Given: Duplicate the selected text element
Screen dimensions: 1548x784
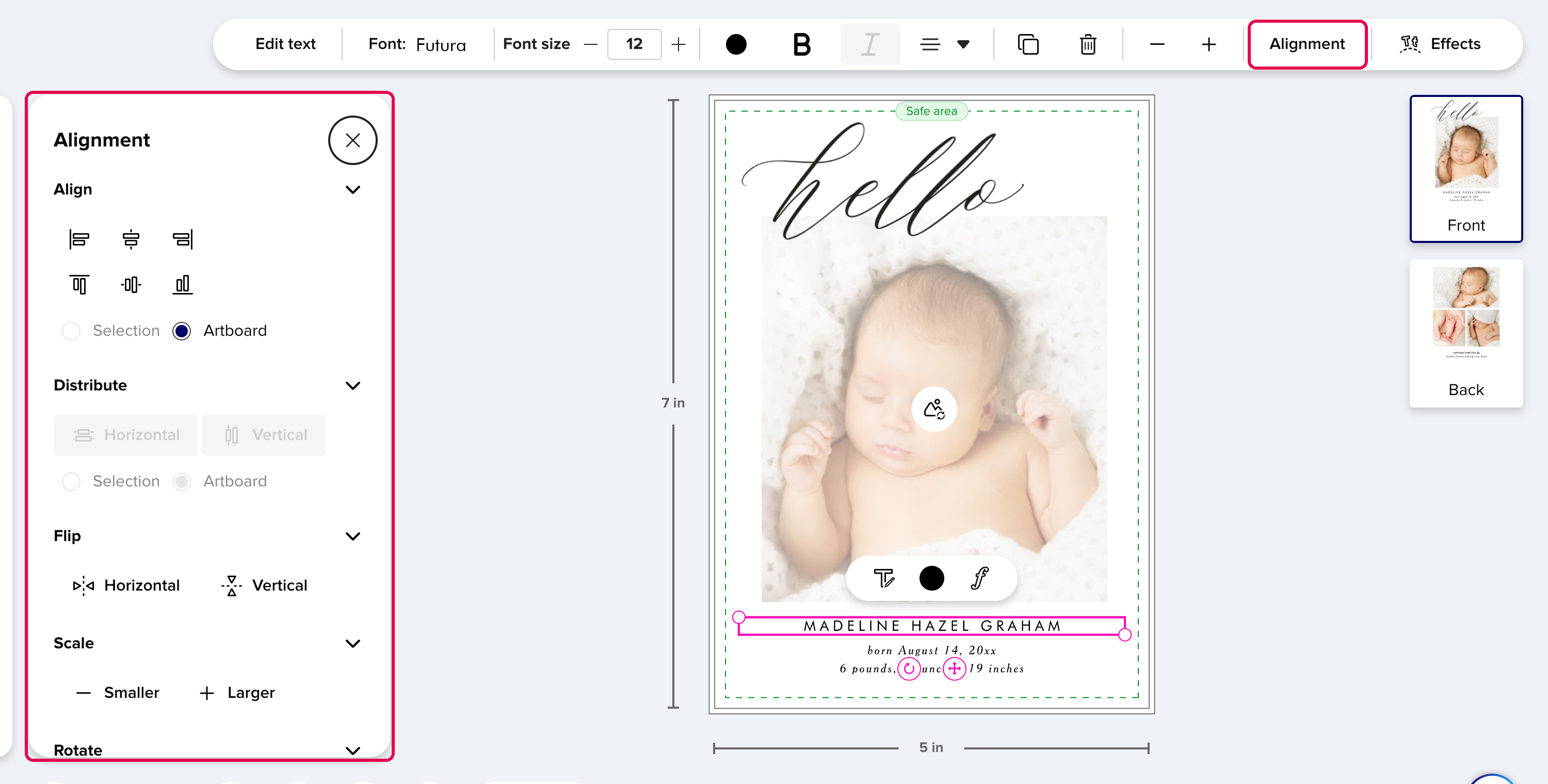Looking at the screenshot, I should (1028, 44).
